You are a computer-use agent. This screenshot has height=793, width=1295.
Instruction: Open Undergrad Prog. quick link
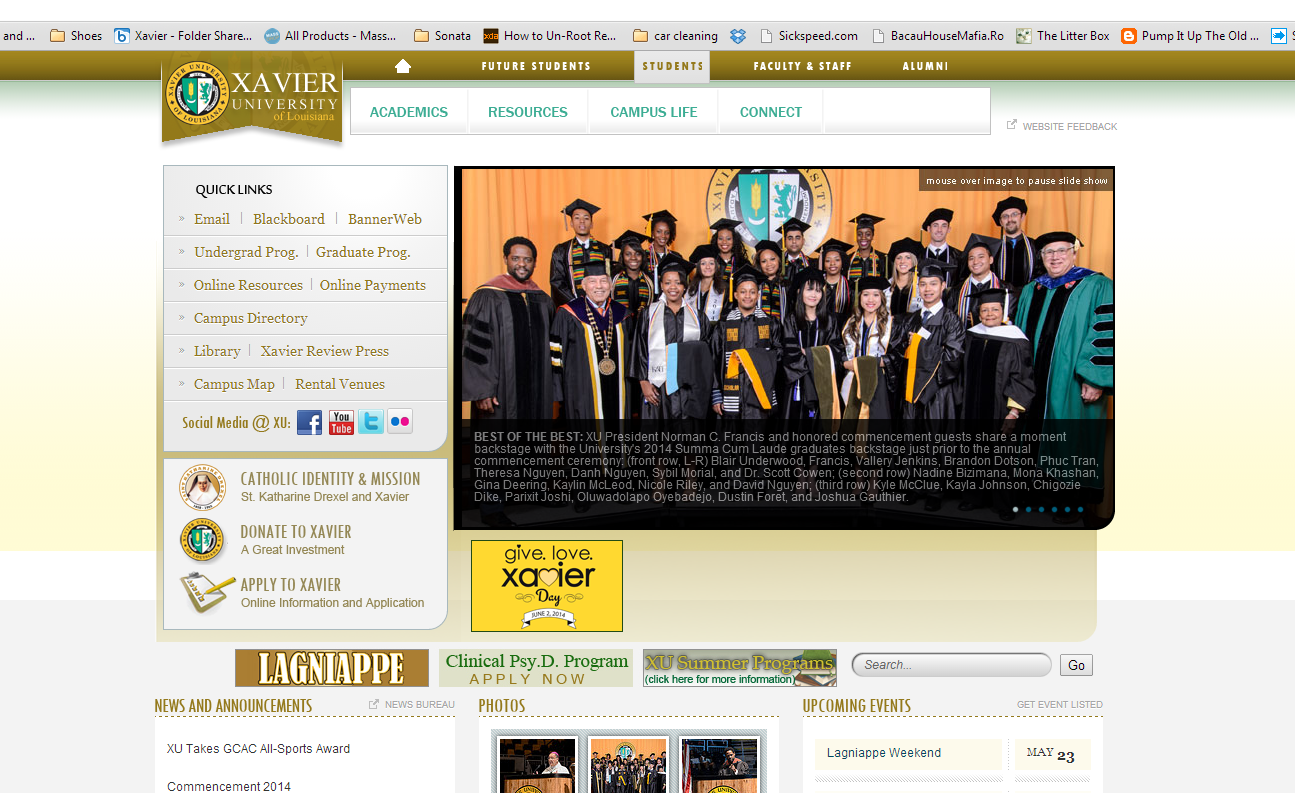pos(246,252)
